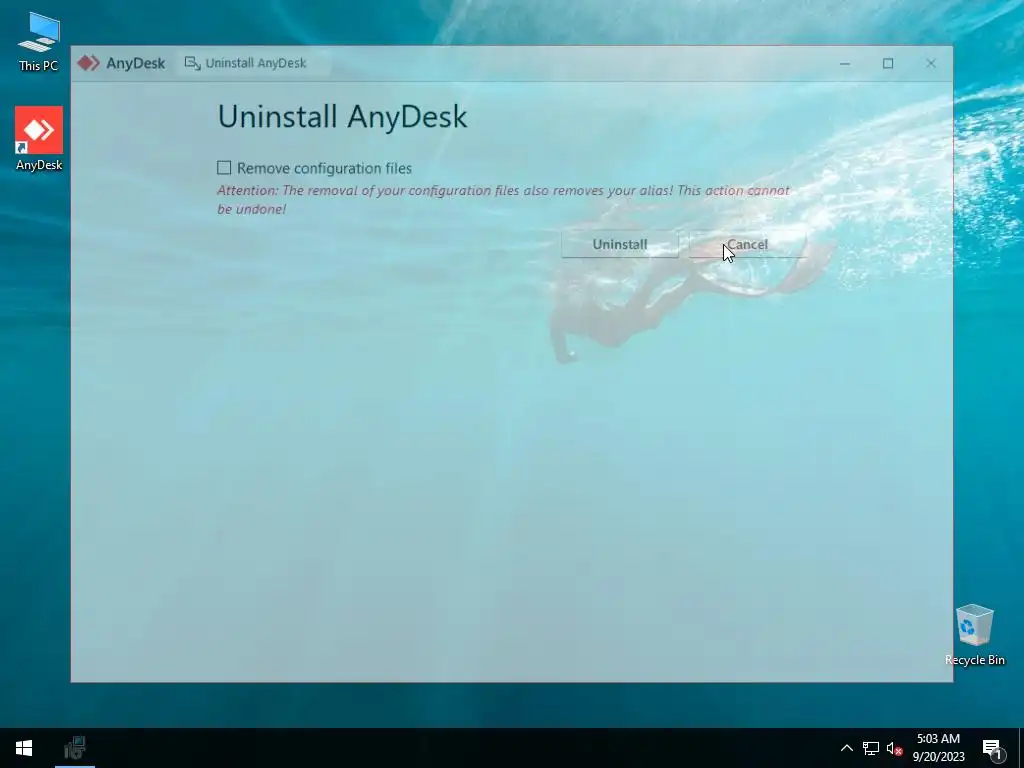
Task: Open the network status tray icon
Action: tap(871, 748)
